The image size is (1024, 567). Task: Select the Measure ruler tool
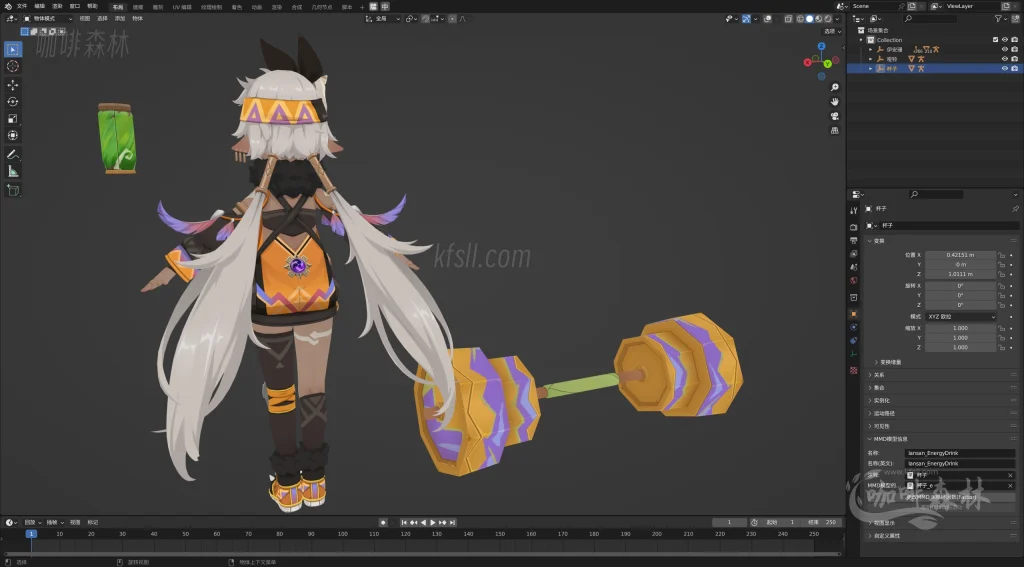click(13, 171)
